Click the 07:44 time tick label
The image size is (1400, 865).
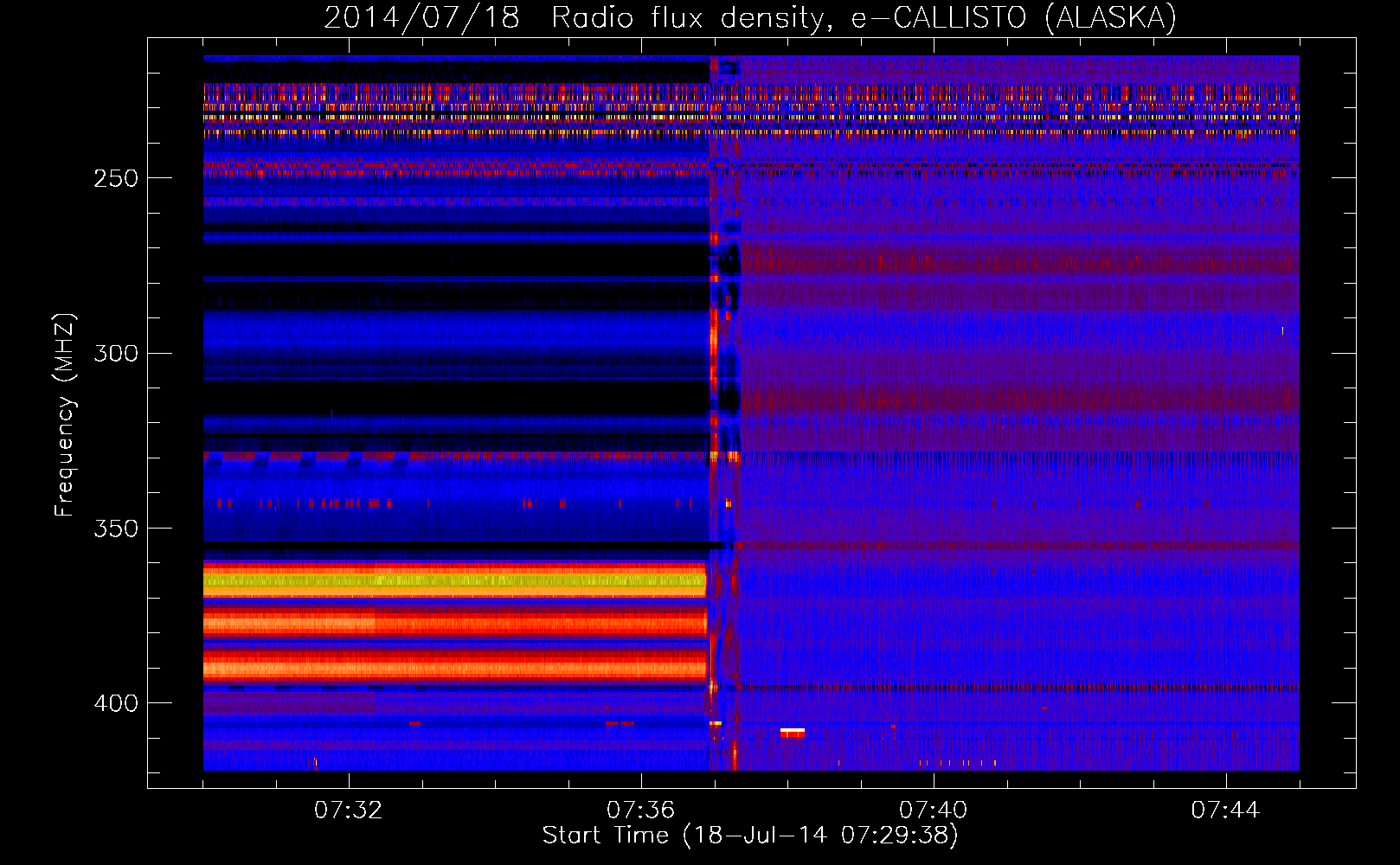[1225, 810]
